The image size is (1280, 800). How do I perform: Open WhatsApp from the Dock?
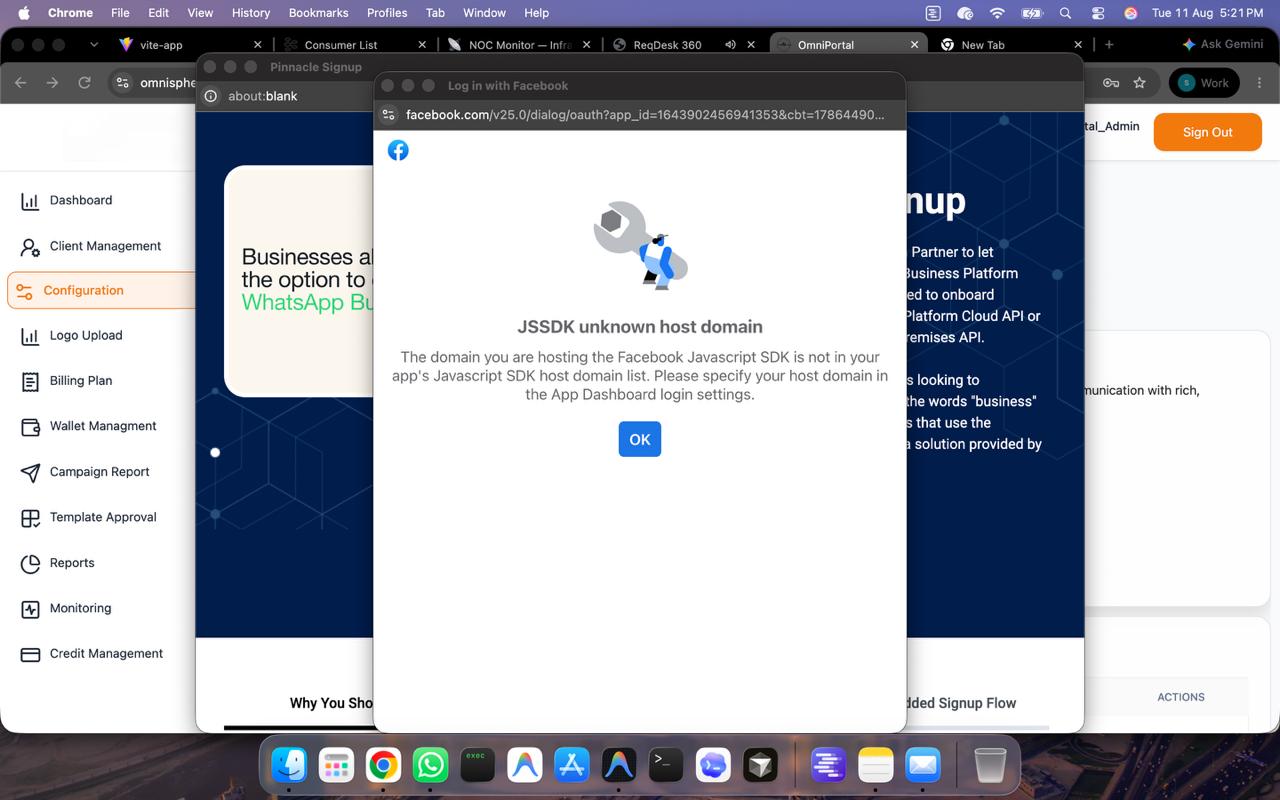point(431,765)
